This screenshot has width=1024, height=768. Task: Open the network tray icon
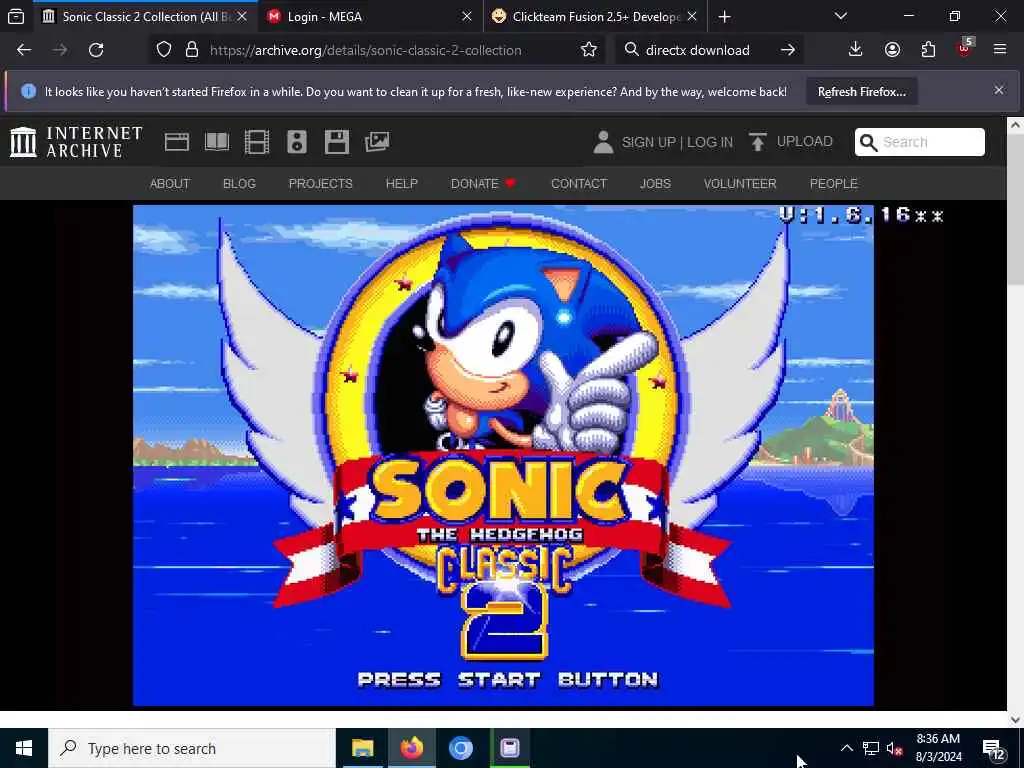coord(871,748)
